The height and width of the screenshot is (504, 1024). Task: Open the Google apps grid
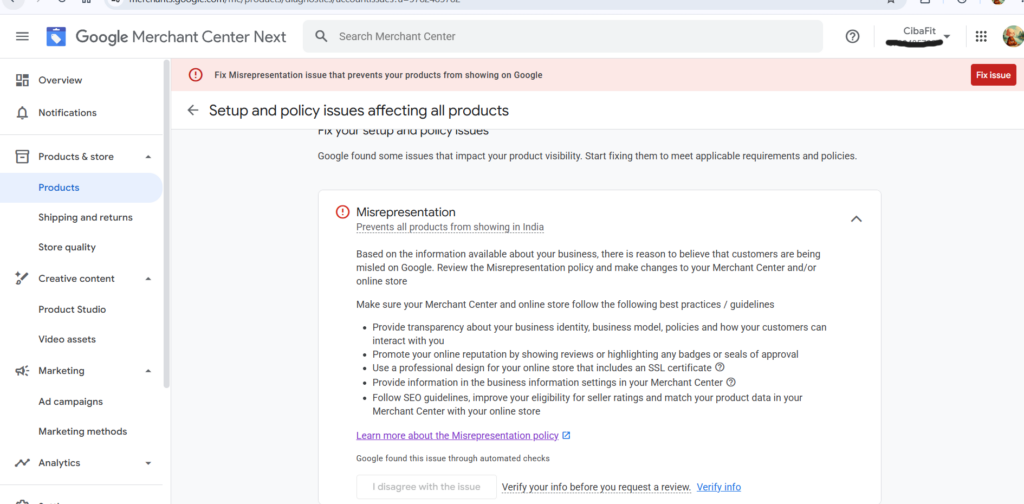[x=981, y=37]
